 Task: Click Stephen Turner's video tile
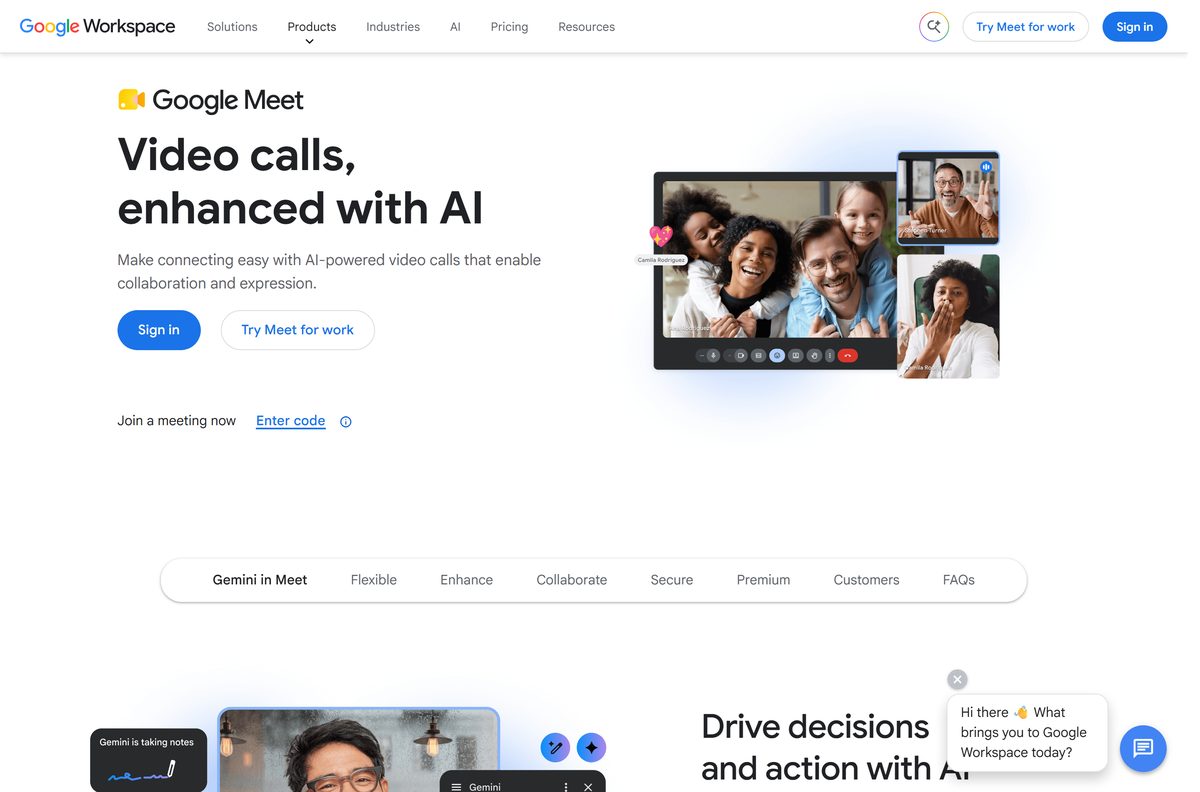point(947,198)
